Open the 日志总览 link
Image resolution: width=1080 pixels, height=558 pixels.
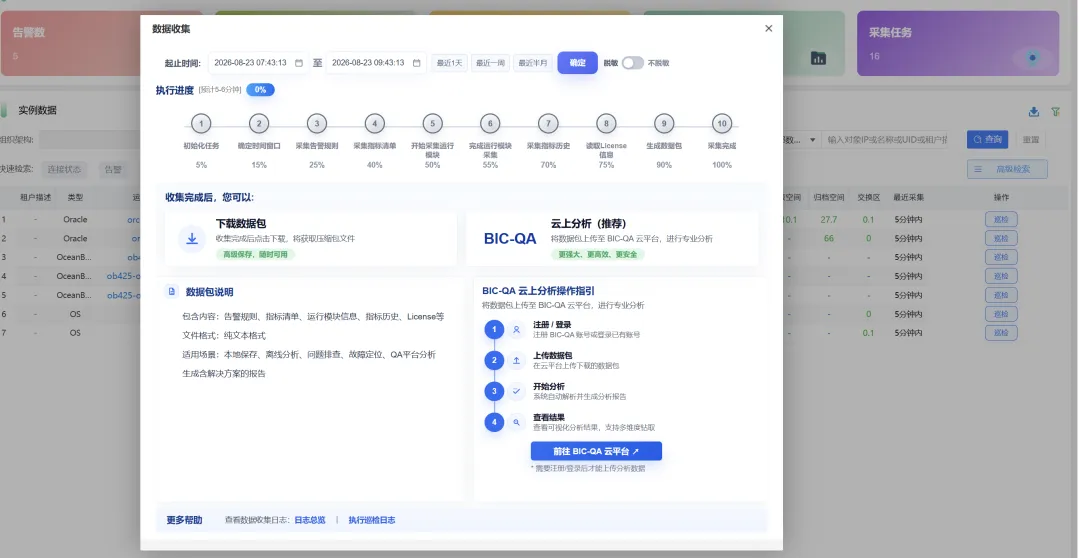coord(310,520)
